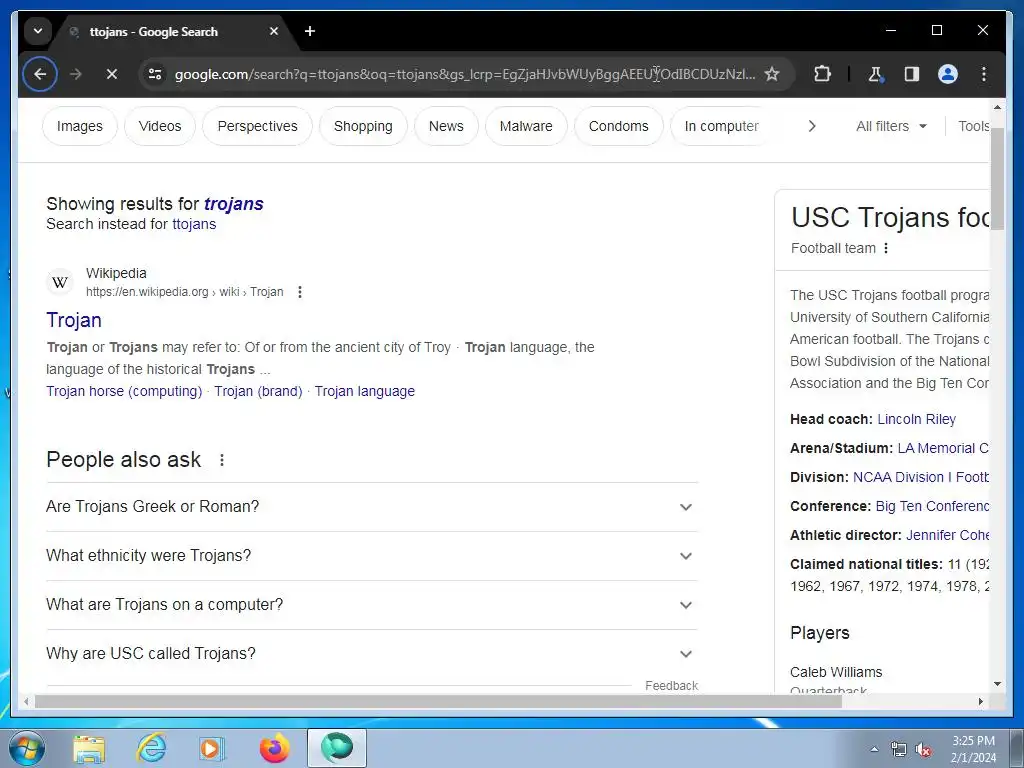Viewport: 1024px width, 768px height.
Task: Open NCAA Division I link
Action: point(921,477)
